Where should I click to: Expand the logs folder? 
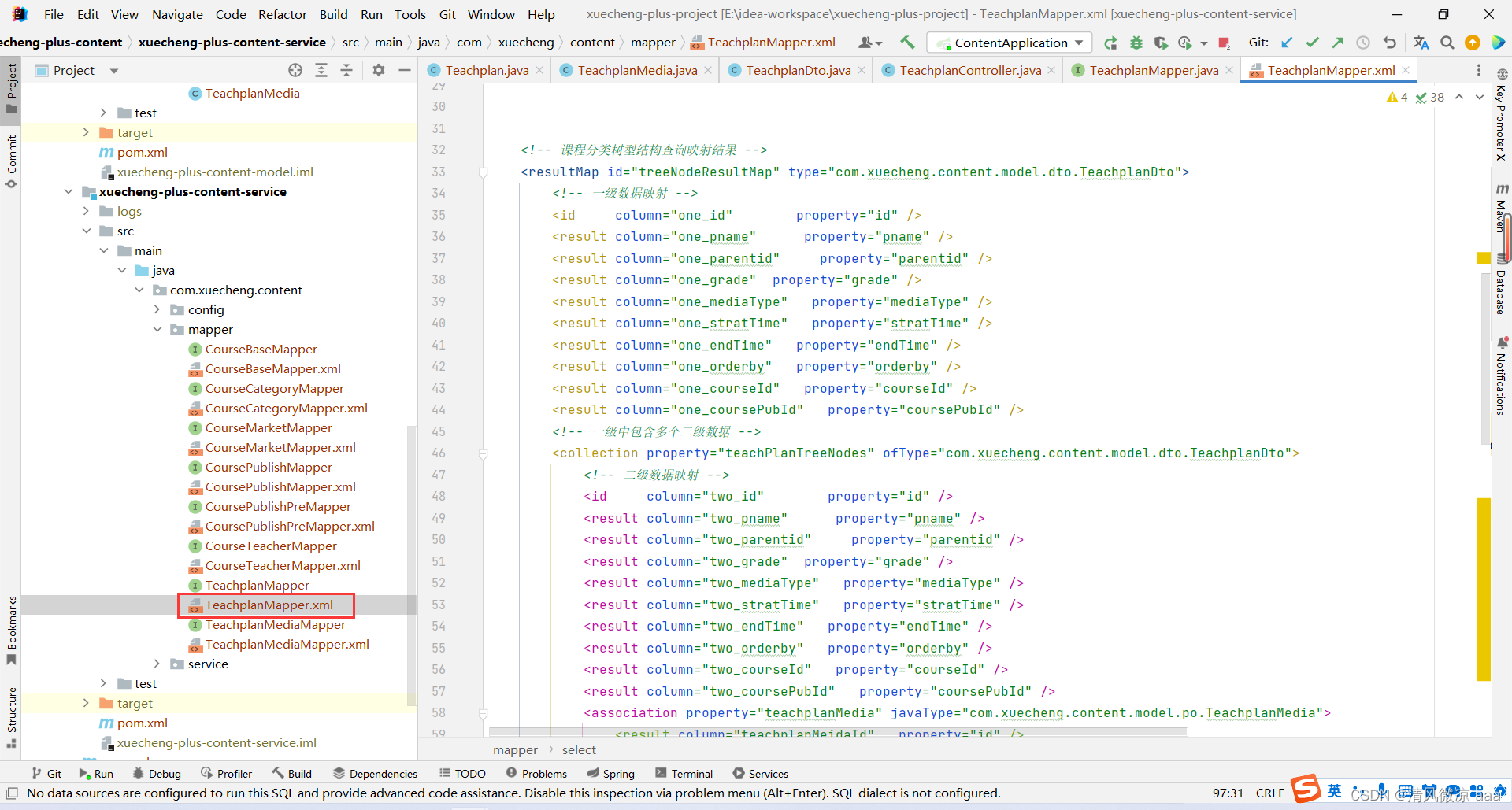coord(86,211)
